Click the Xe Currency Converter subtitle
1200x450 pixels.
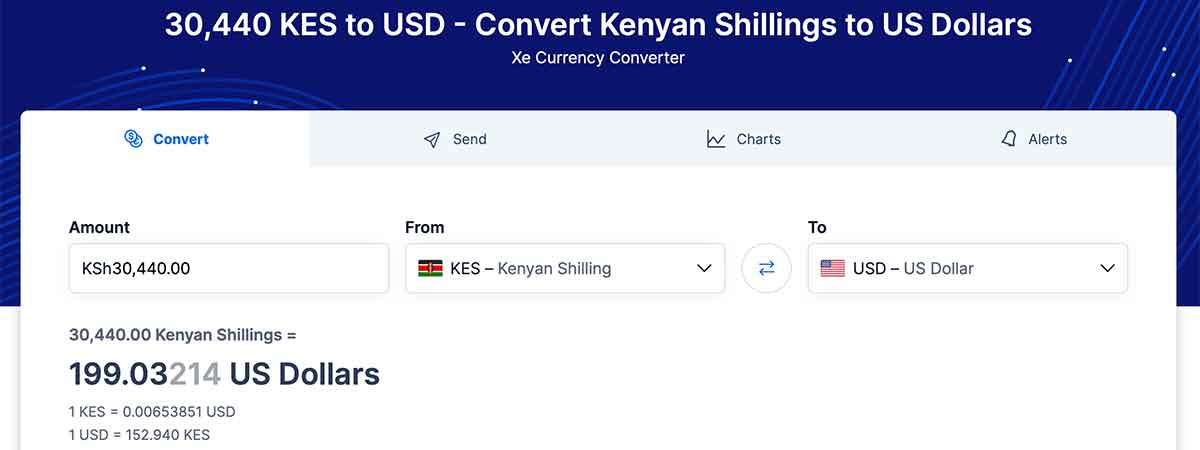click(598, 58)
